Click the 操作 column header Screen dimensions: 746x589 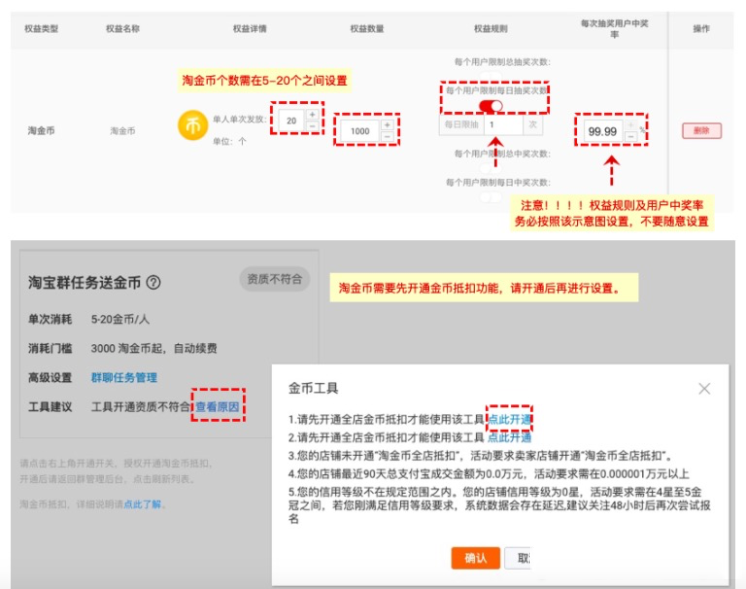pyautogui.click(x=701, y=29)
